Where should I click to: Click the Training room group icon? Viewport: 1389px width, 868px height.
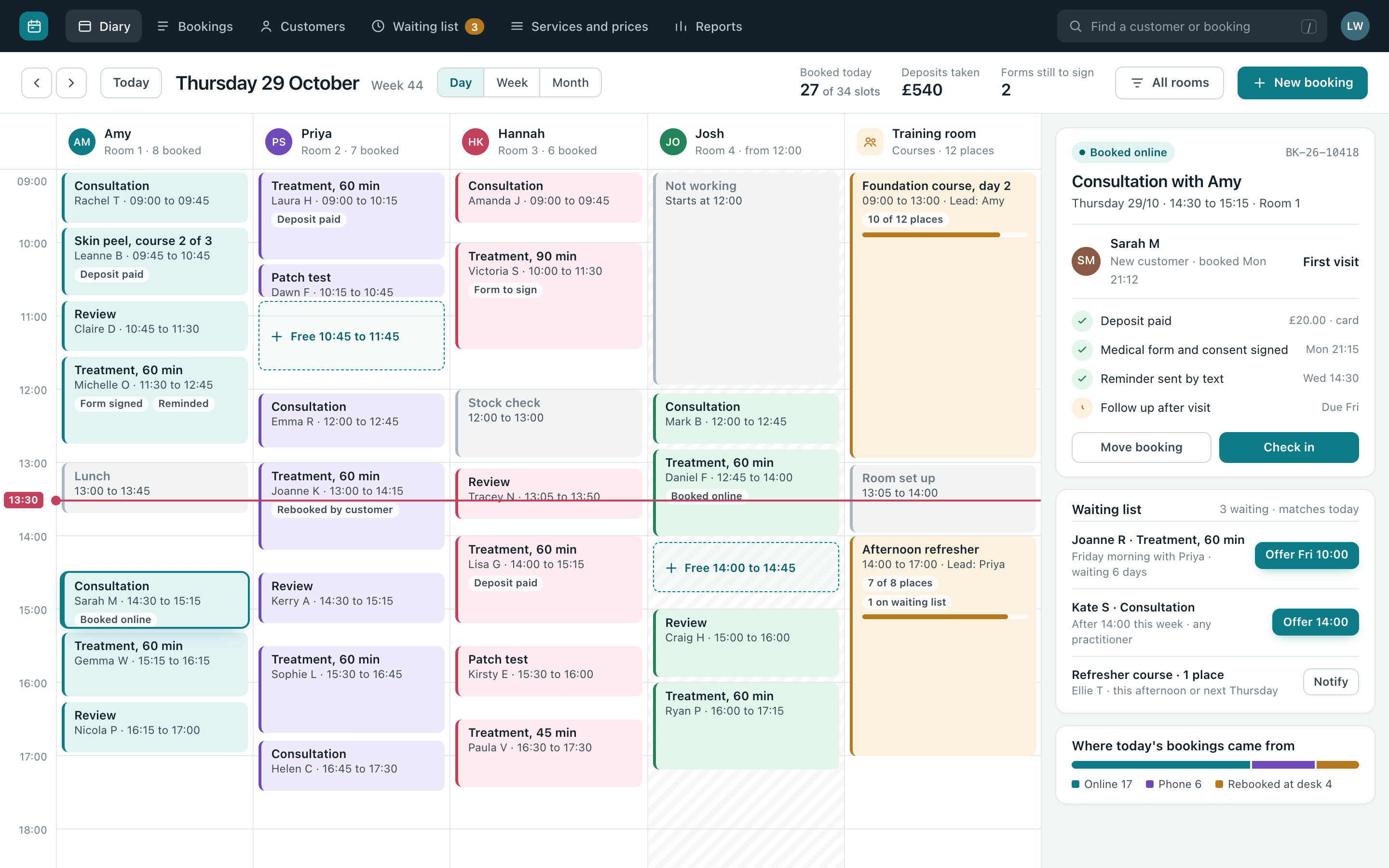pyautogui.click(x=870, y=142)
